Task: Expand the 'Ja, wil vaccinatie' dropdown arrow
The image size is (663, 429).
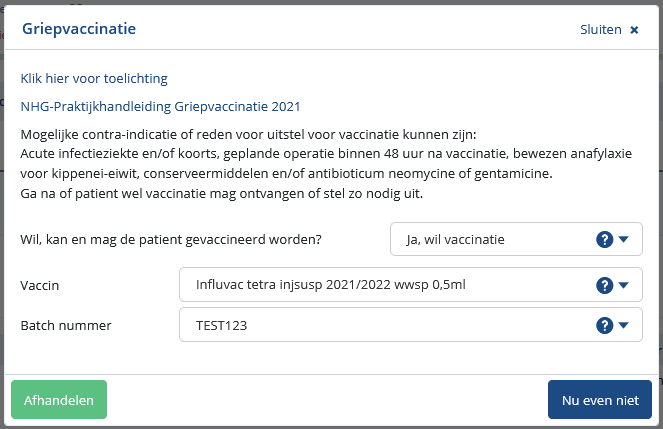Action: tap(624, 240)
